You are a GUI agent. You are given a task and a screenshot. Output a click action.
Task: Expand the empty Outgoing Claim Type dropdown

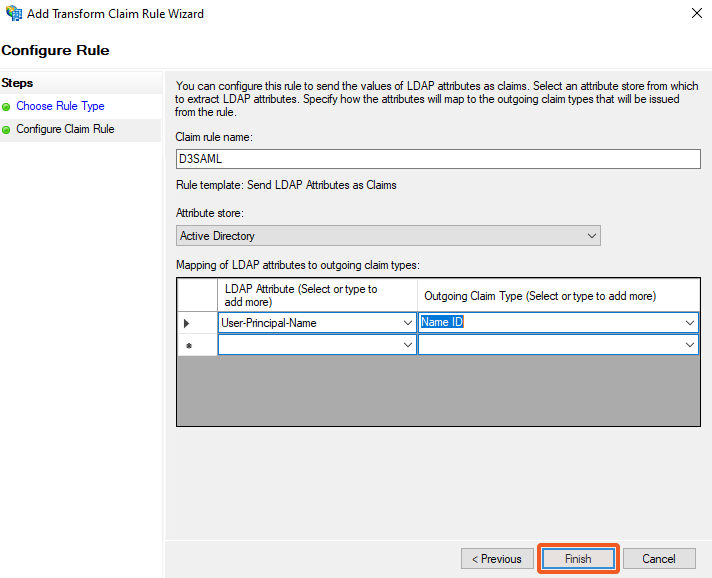(x=690, y=345)
